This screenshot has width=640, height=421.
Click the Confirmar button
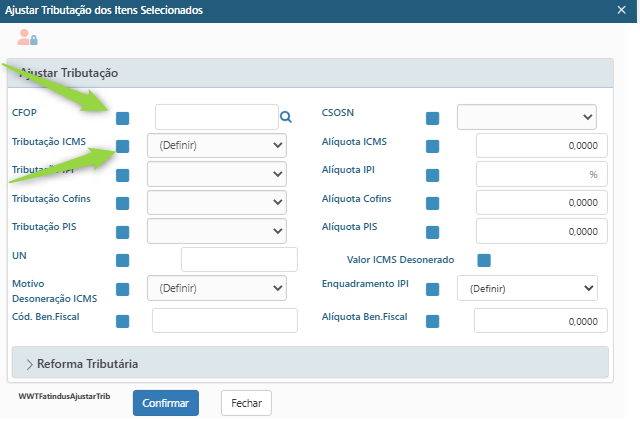click(166, 403)
